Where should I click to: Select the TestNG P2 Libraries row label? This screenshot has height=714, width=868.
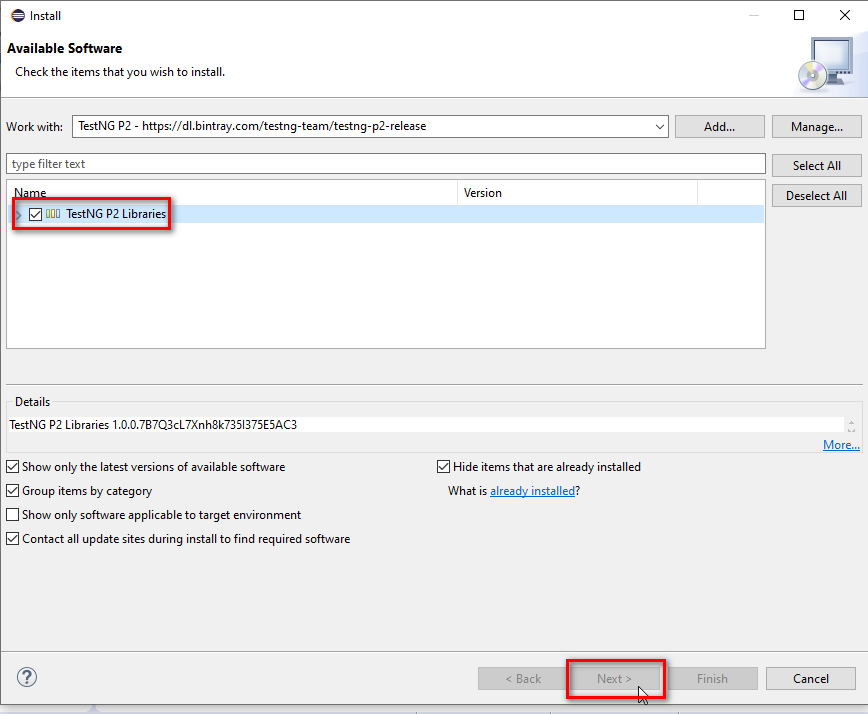(x=116, y=214)
